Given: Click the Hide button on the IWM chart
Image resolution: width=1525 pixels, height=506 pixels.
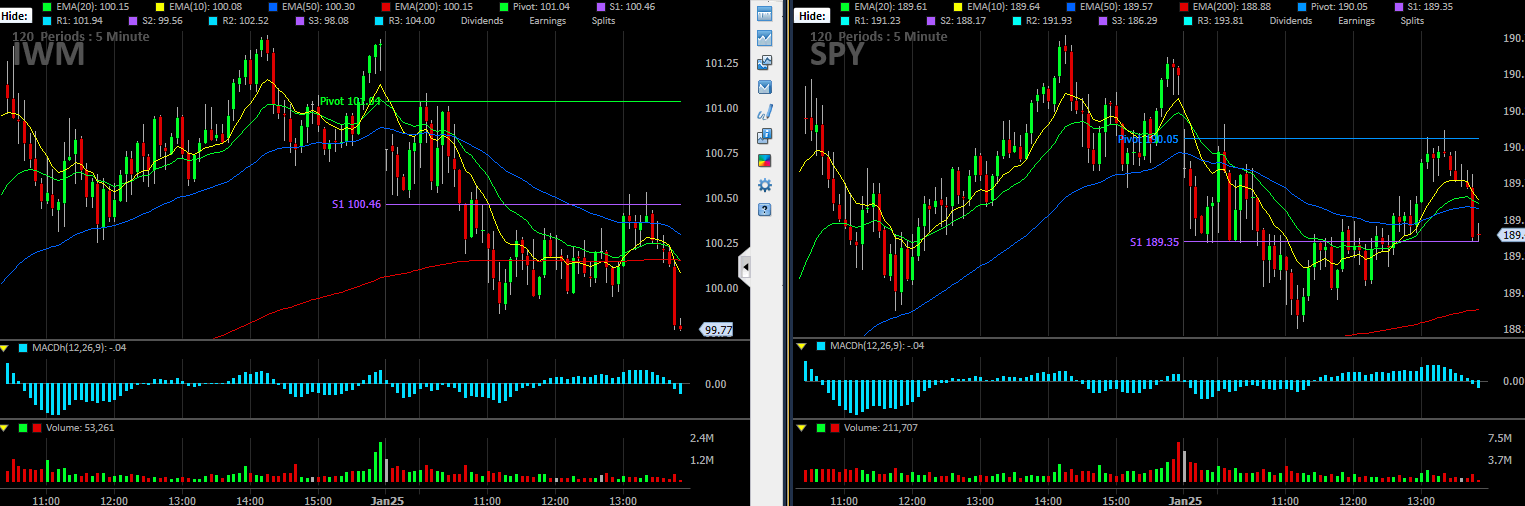Looking at the screenshot, I should (17, 16).
